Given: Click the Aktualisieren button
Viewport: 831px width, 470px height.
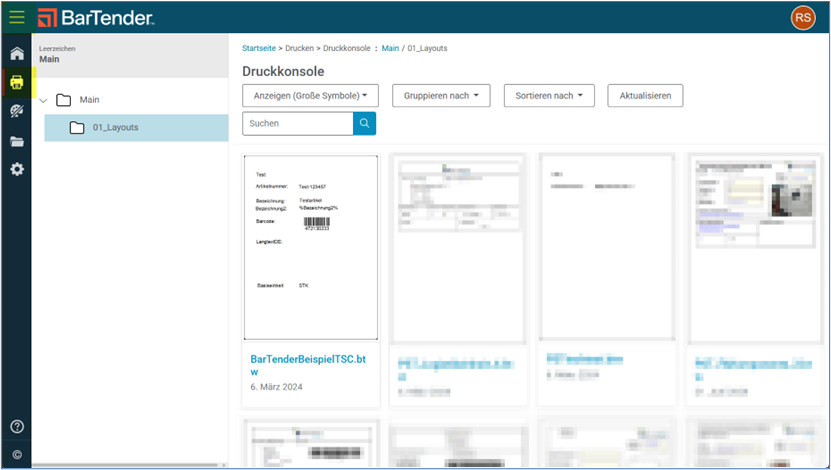Looking at the screenshot, I should [x=645, y=95].
